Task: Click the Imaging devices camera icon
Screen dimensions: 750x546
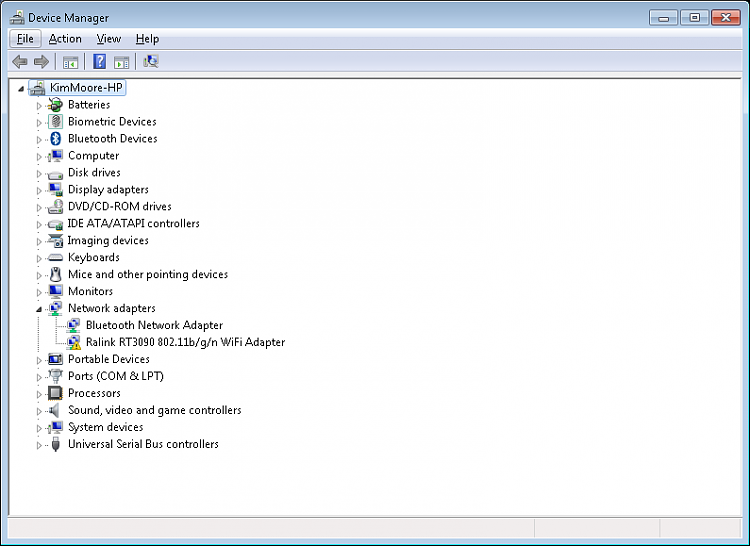Action: click(55, 240)
